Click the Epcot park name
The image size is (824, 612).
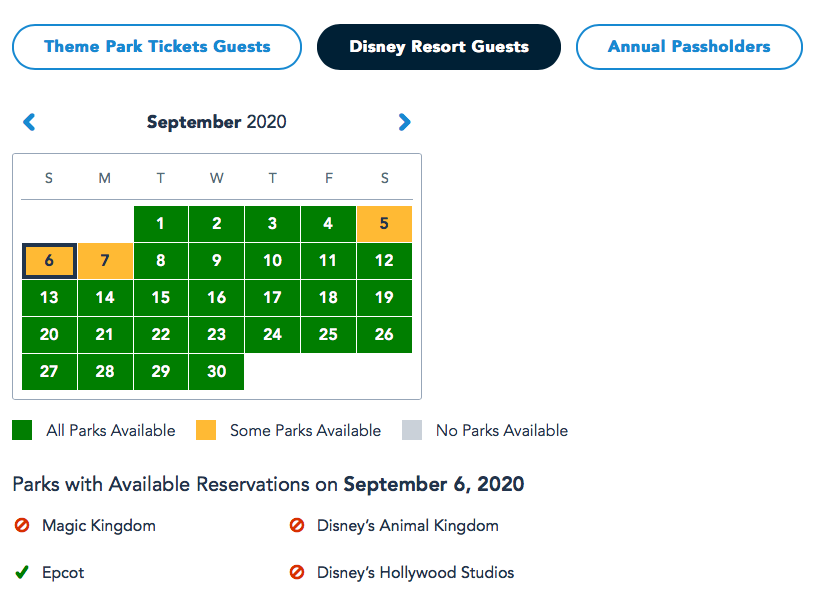(63, 573)
